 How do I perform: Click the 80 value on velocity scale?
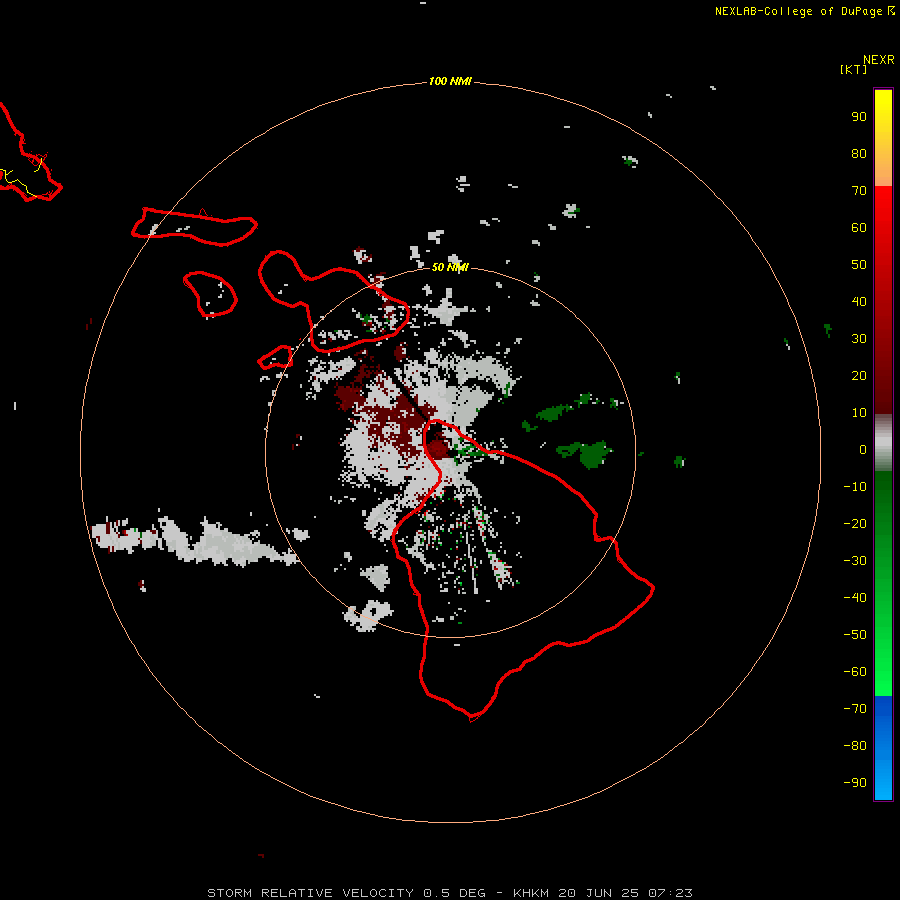tap(859, 153)
